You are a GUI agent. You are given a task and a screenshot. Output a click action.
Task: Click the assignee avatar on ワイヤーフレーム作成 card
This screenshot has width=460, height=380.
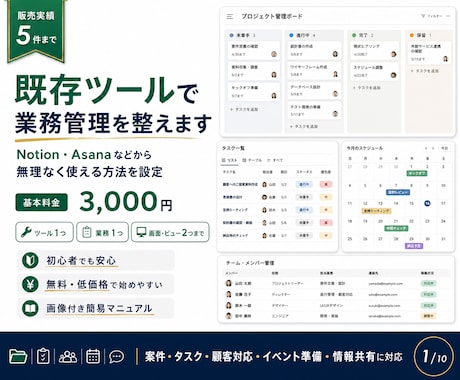point(335,74)
